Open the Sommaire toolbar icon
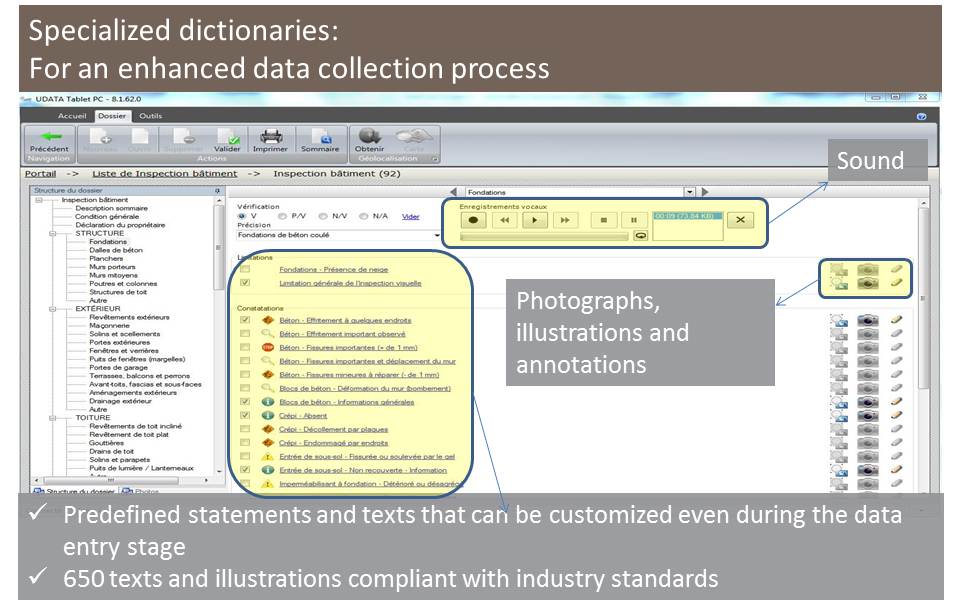960x600 pixels. (320, 137)
